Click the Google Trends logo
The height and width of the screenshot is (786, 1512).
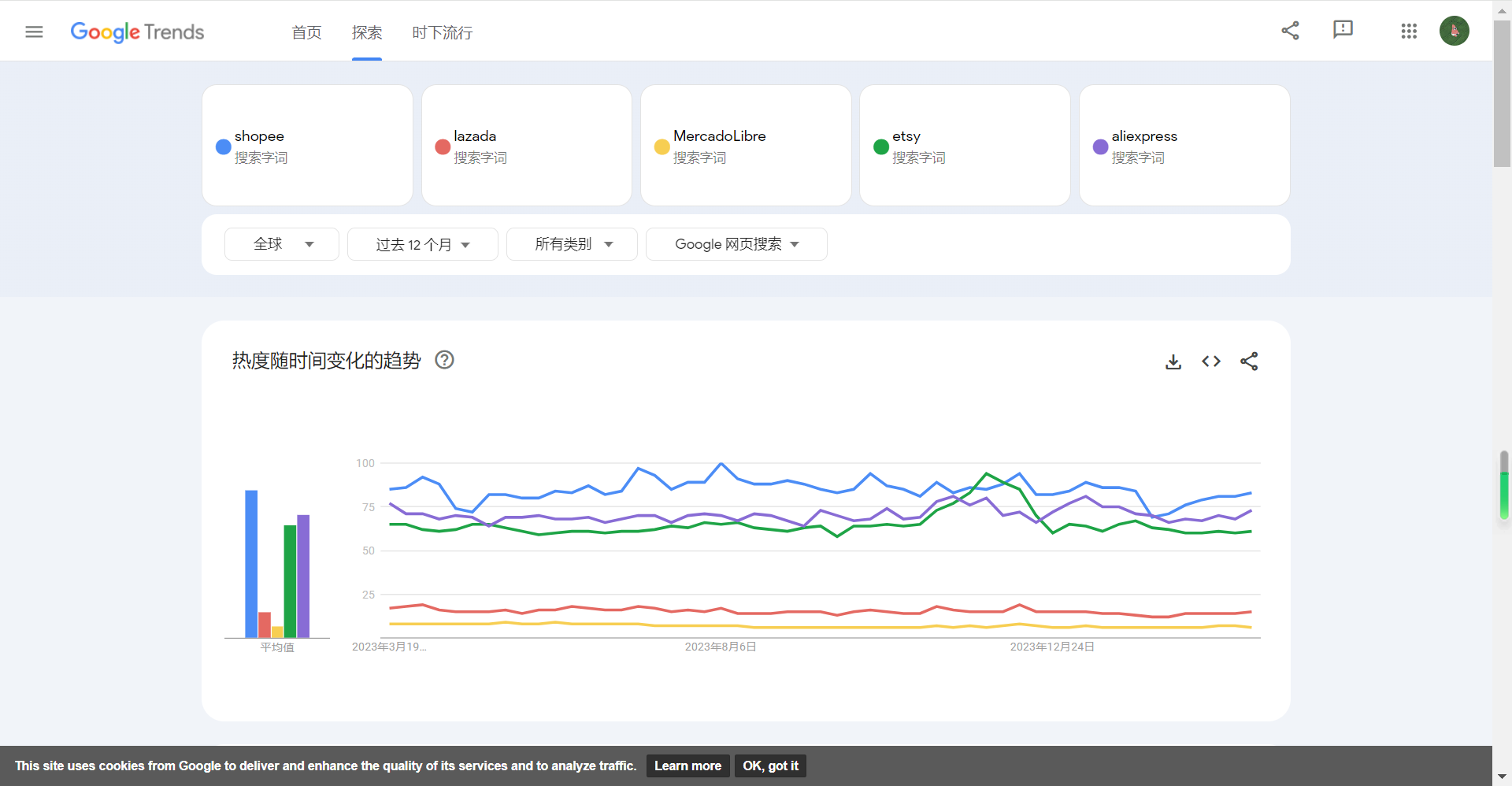[x=137, y=32]
